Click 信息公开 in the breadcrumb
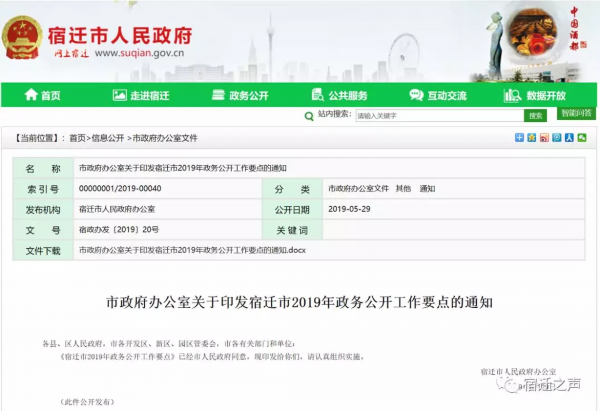The height and width of the screenshot is (411, 600). 107,138
